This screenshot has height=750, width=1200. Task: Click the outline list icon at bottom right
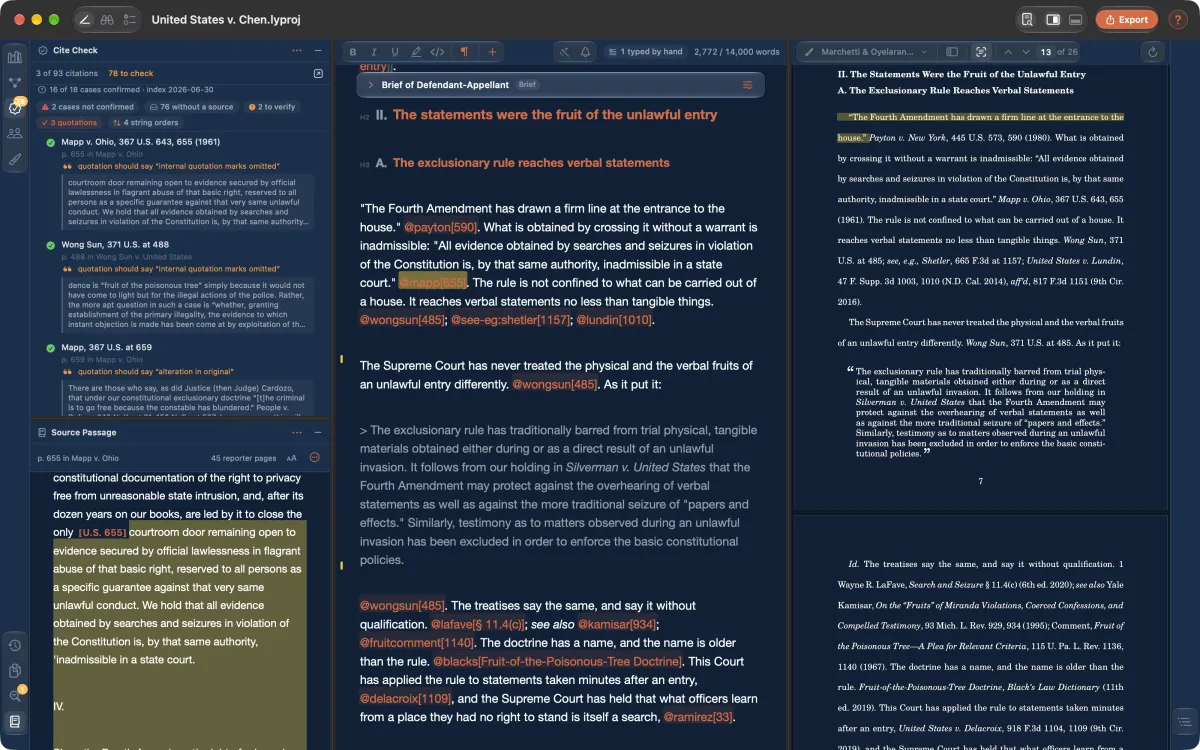[x=1183, y=721]
